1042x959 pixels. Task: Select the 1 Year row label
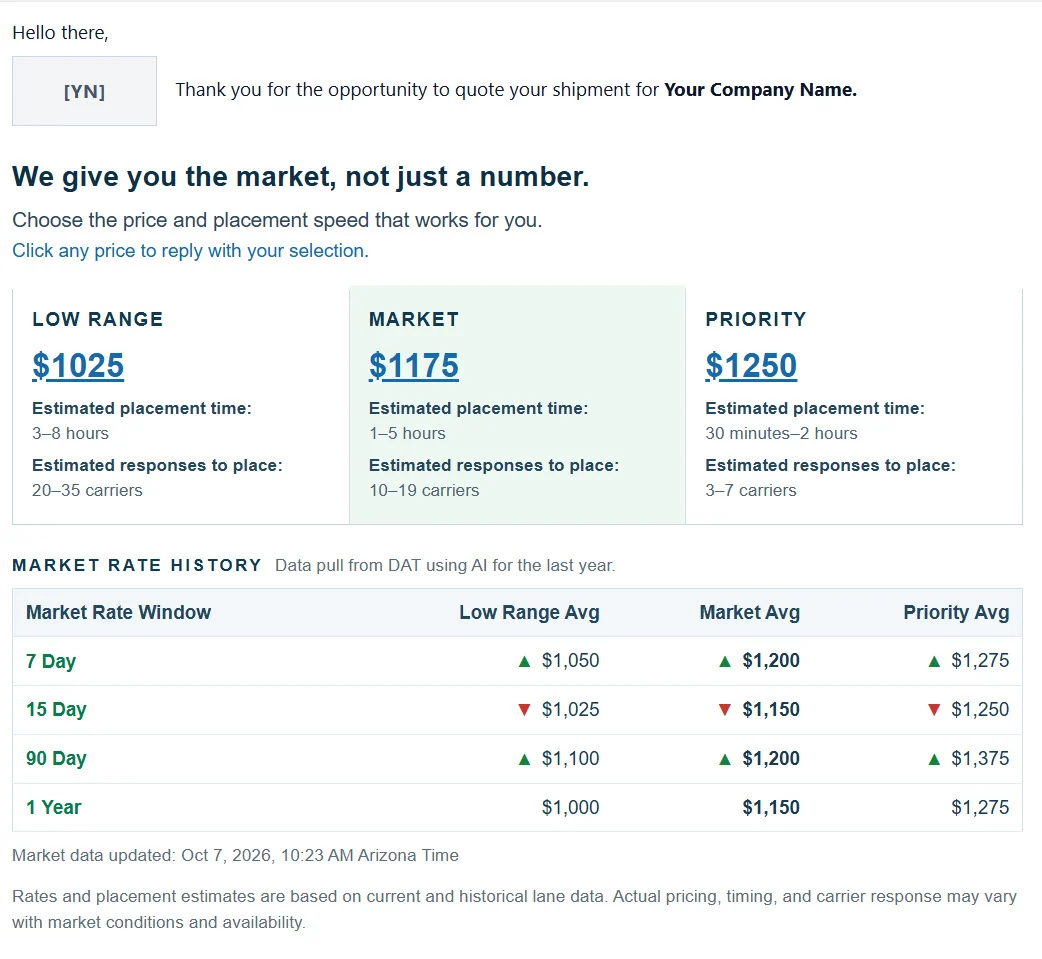(x=53, y=807)
